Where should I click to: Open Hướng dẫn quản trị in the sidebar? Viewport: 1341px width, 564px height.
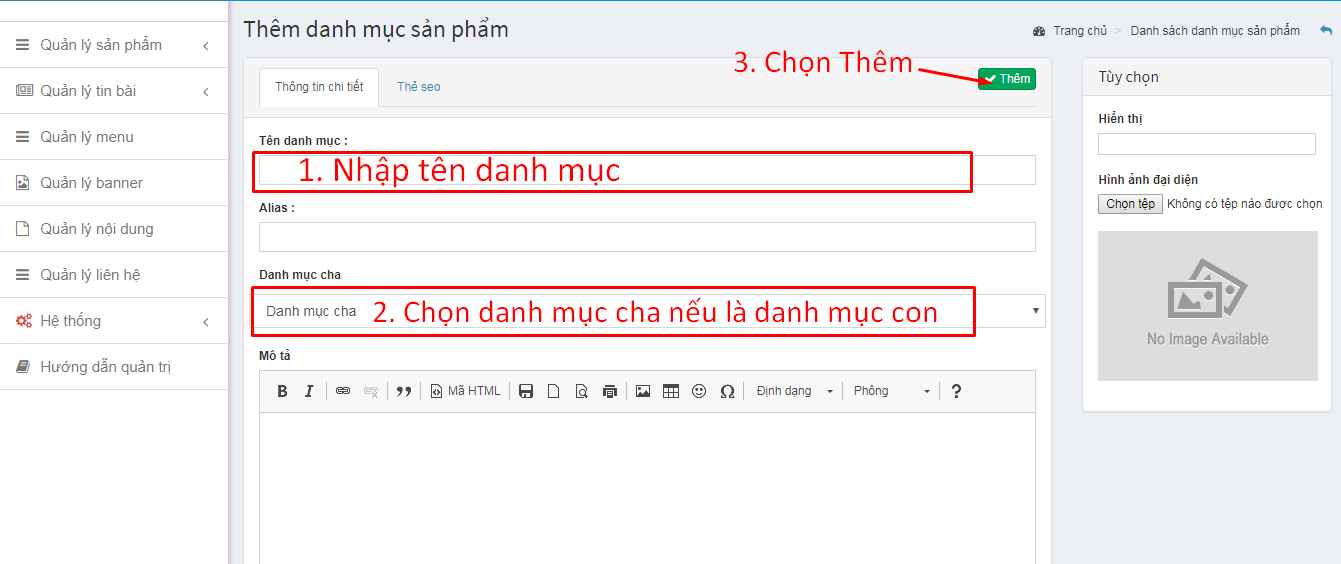[x=114, y=367]
